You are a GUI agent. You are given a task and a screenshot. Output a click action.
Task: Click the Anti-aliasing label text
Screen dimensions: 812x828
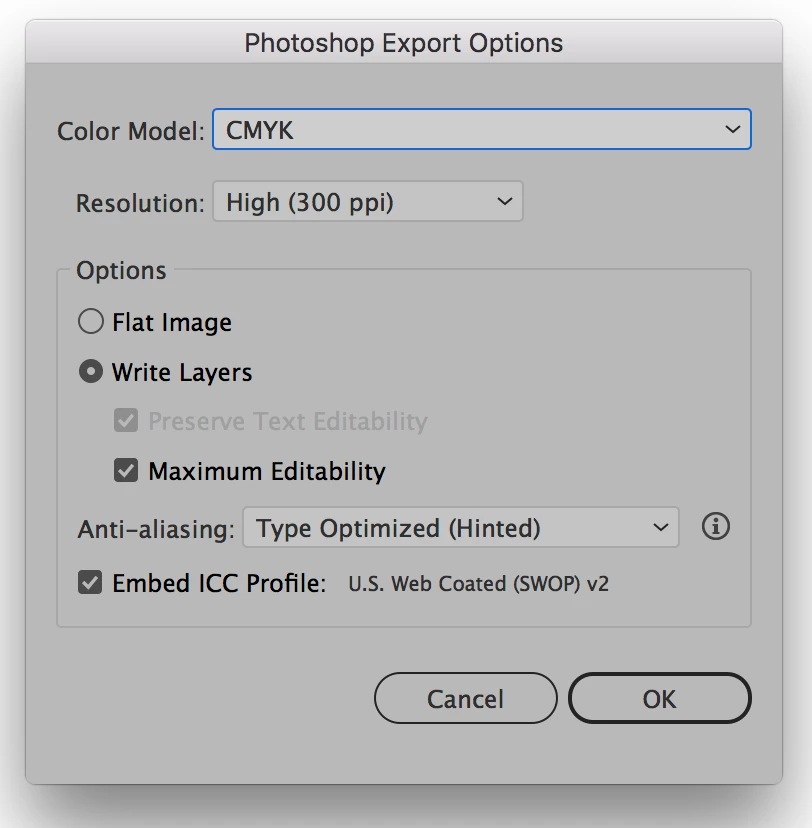click(x=156, y=529)
